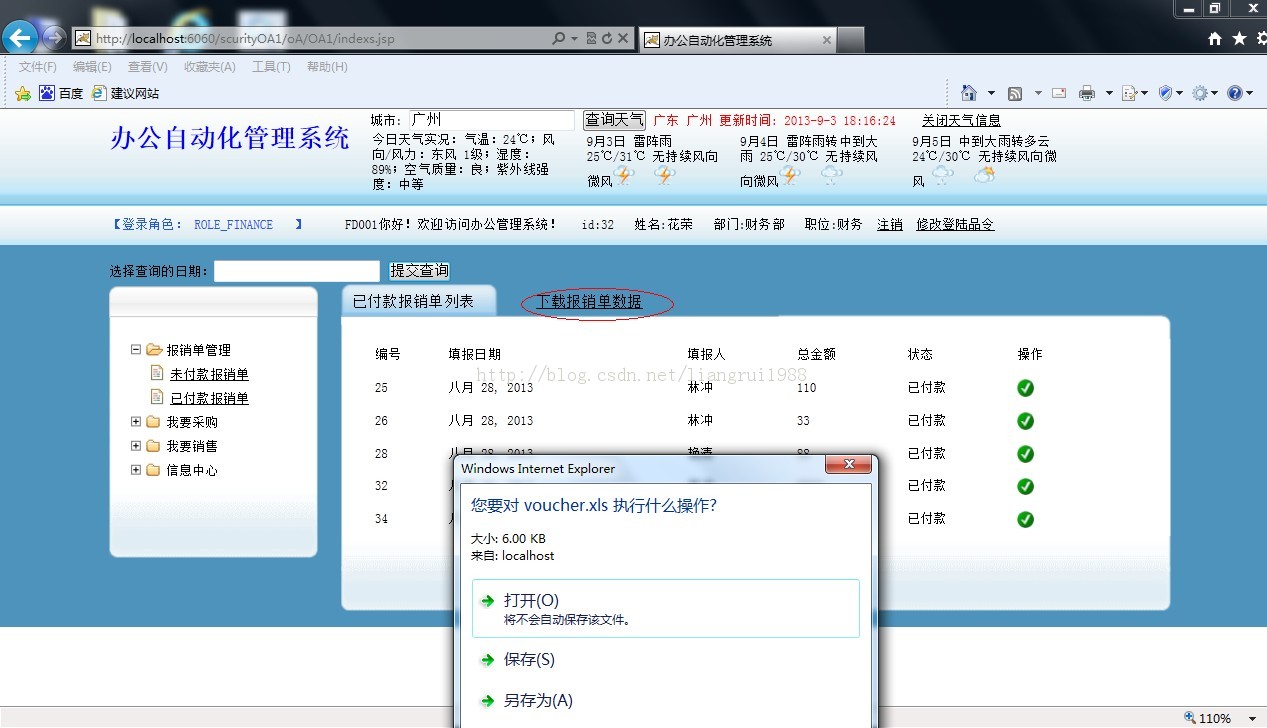Image resolution: width=1267 pixels, height=728 pixels.
Task: Expand the 我要采购 folder
Action: pos(136,422)
